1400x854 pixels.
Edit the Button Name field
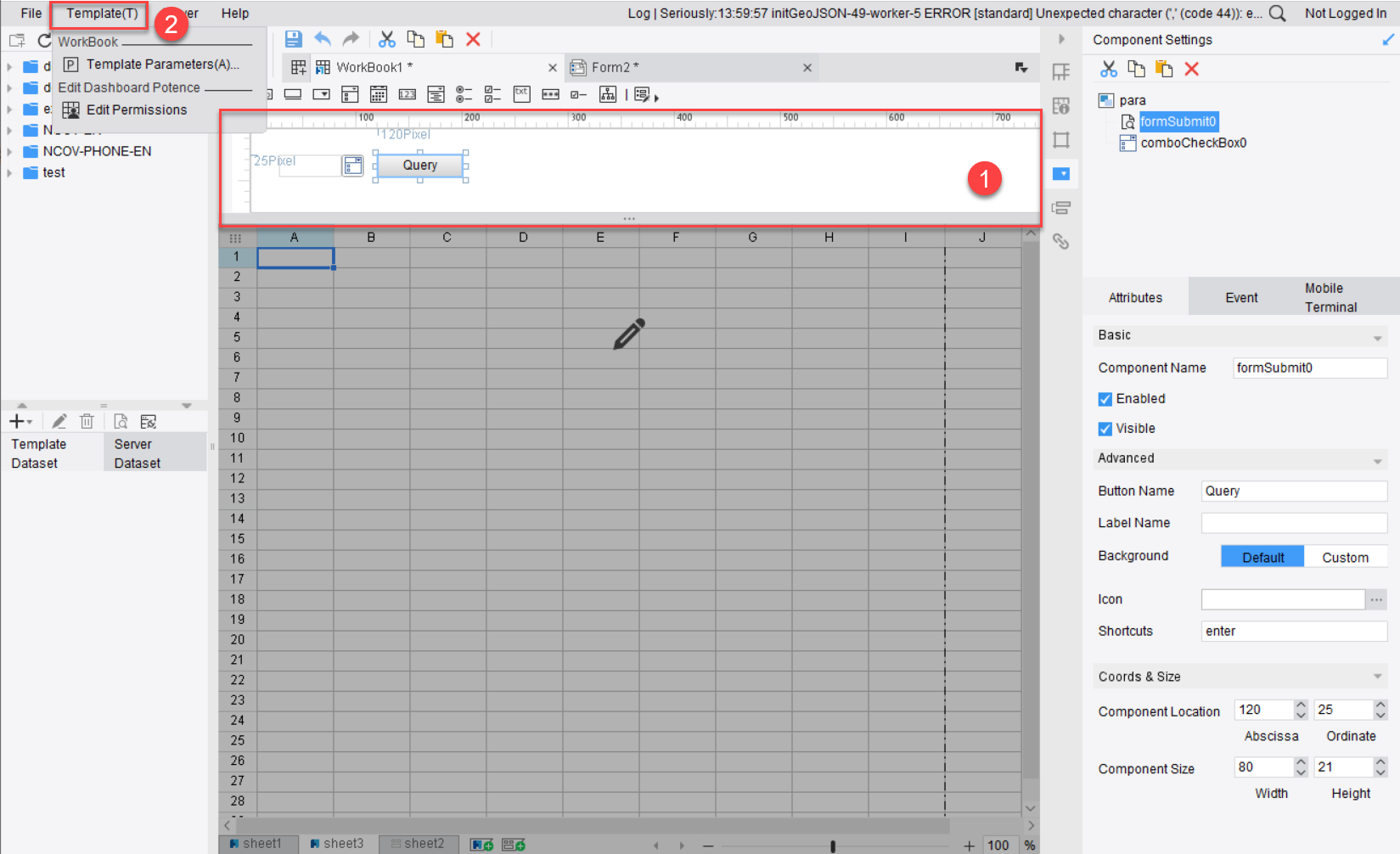click(x=1294, y=491)
